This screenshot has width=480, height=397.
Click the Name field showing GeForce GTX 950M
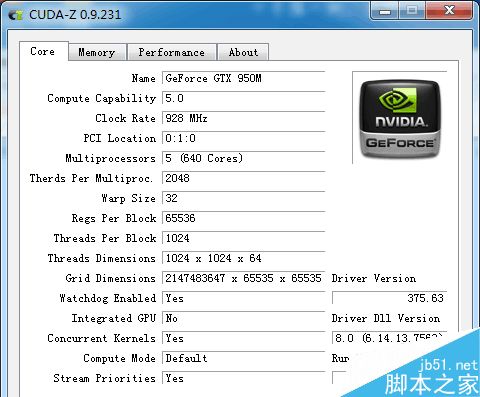[244, 79]
